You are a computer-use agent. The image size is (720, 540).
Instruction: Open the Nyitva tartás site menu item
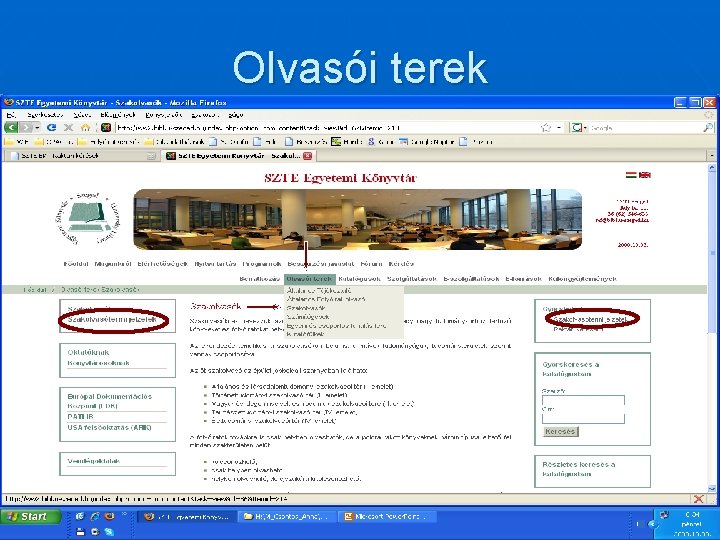(x=215, y=264)
